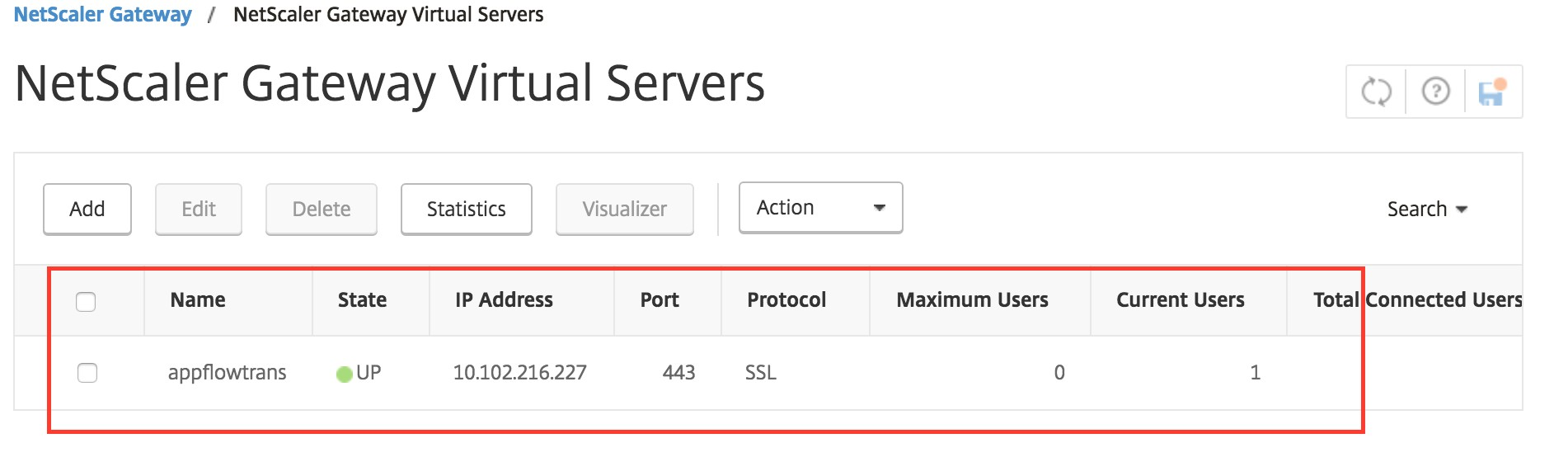The image size is (1568, 457).
Task: Click the green UP status indicator
Action: pyautogui.click(x=345, y=375)
